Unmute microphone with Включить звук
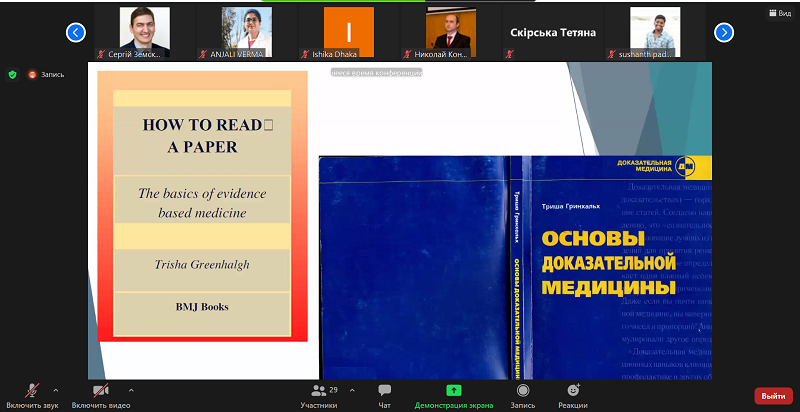Screen dimensions: 800x412 click(32, 396)
